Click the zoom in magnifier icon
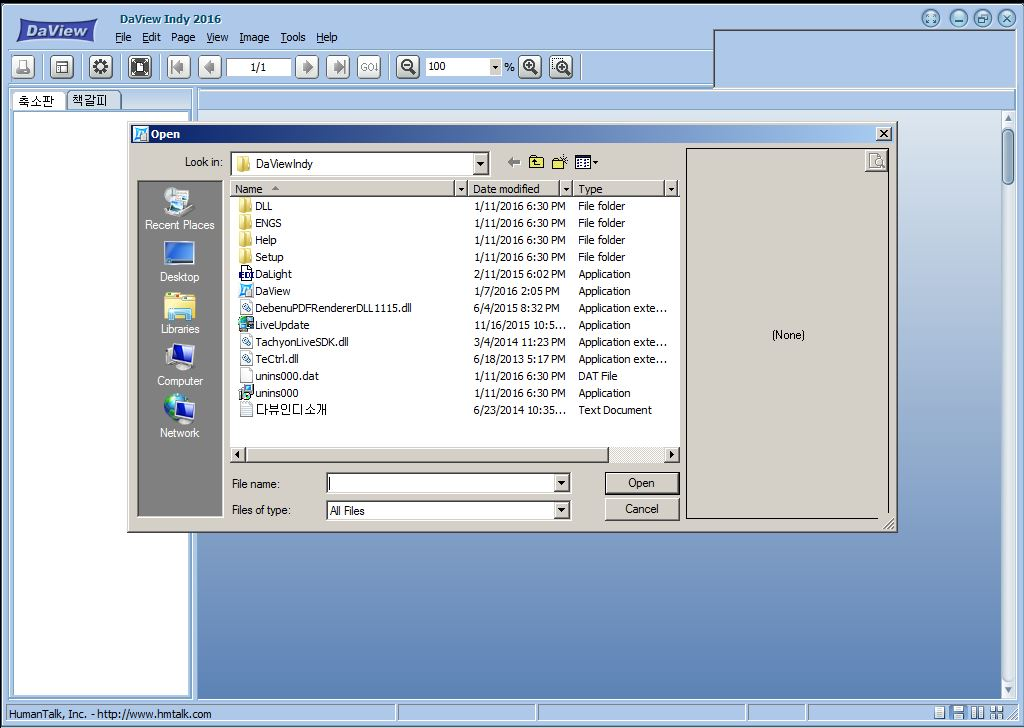Screen dimensions: 1024x728 click(530, 67)
